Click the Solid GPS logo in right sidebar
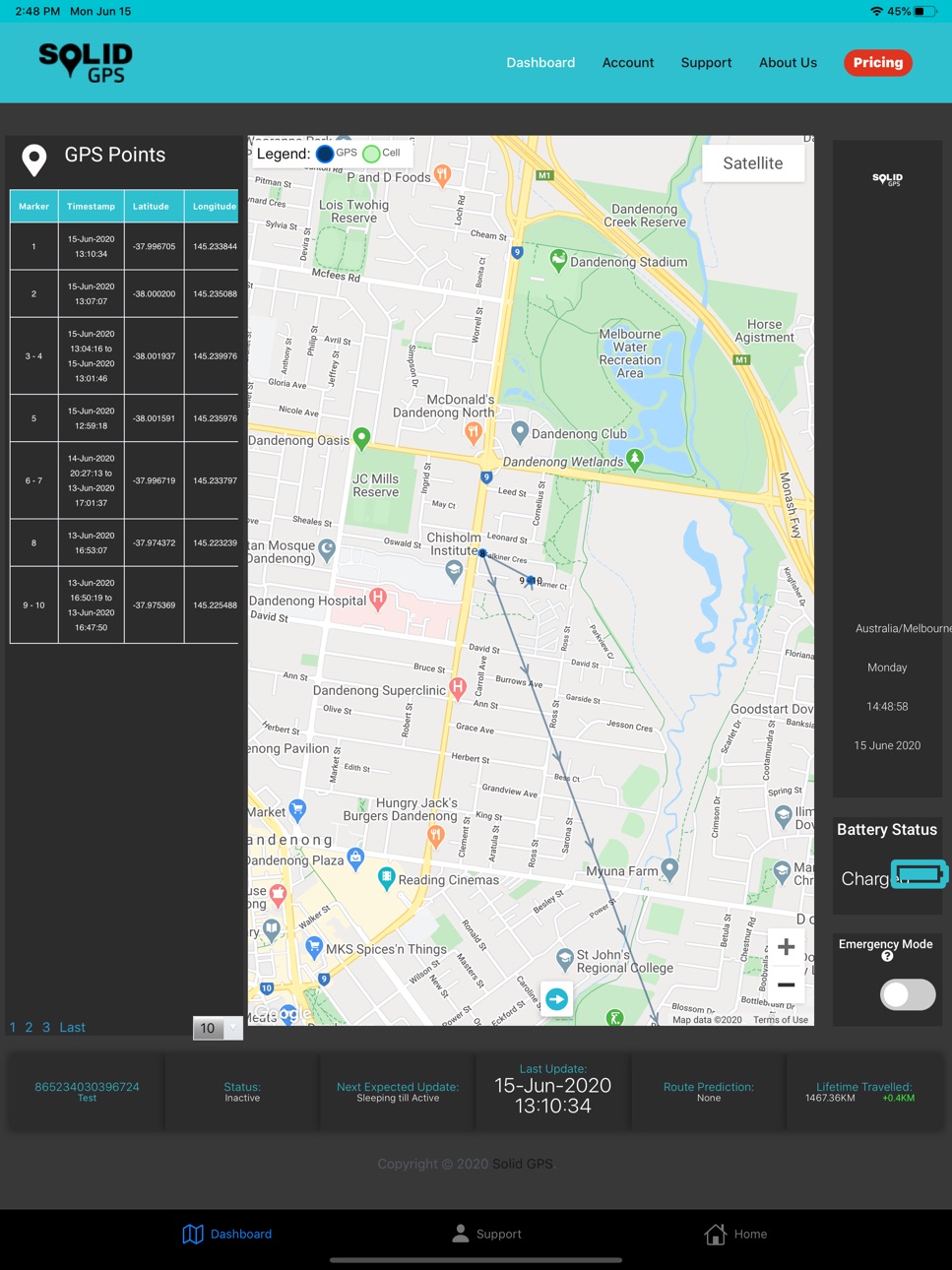952x1270 pixels. (887, 179)
